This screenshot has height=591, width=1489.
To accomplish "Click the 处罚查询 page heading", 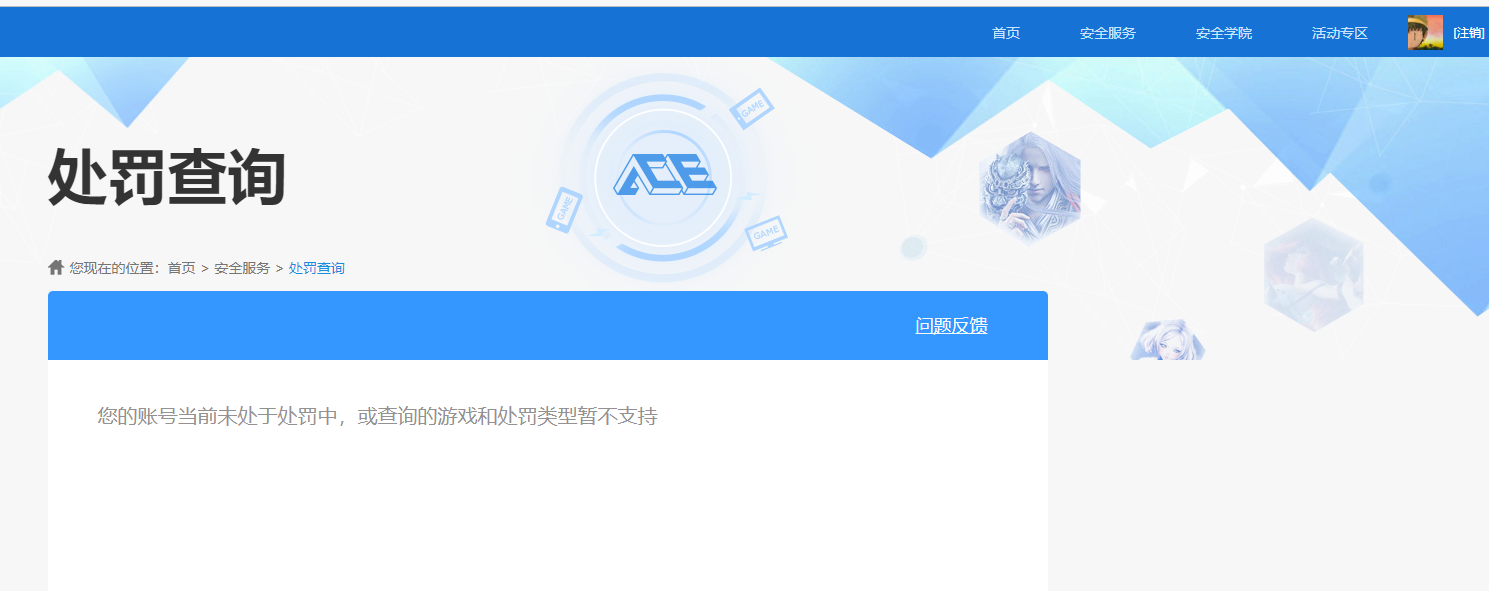I will pyautogui.click(x=167, y=177).
